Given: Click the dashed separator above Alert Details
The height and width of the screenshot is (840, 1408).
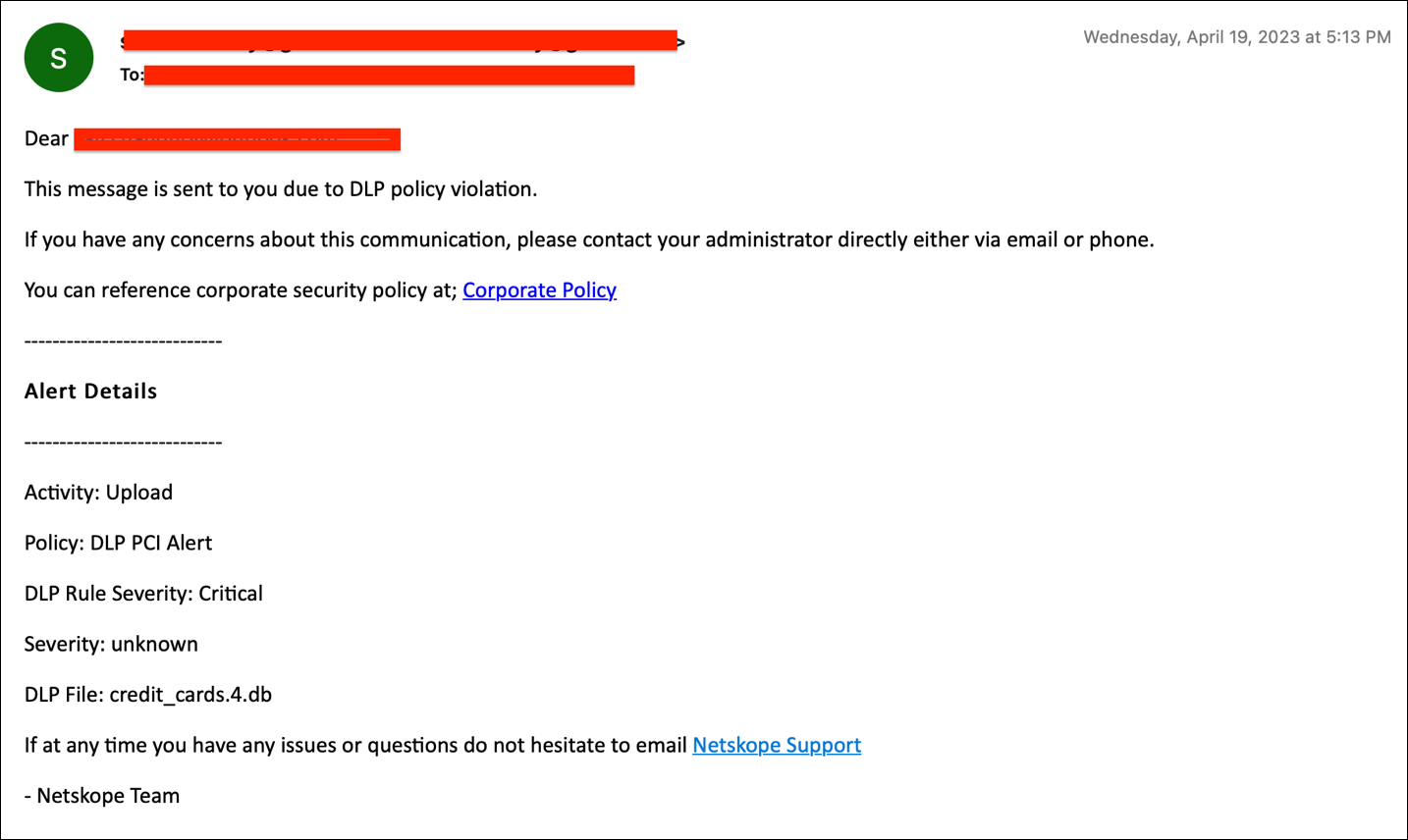Looking at the screenshot, I should pyautogui.click(x=123, y=341).
